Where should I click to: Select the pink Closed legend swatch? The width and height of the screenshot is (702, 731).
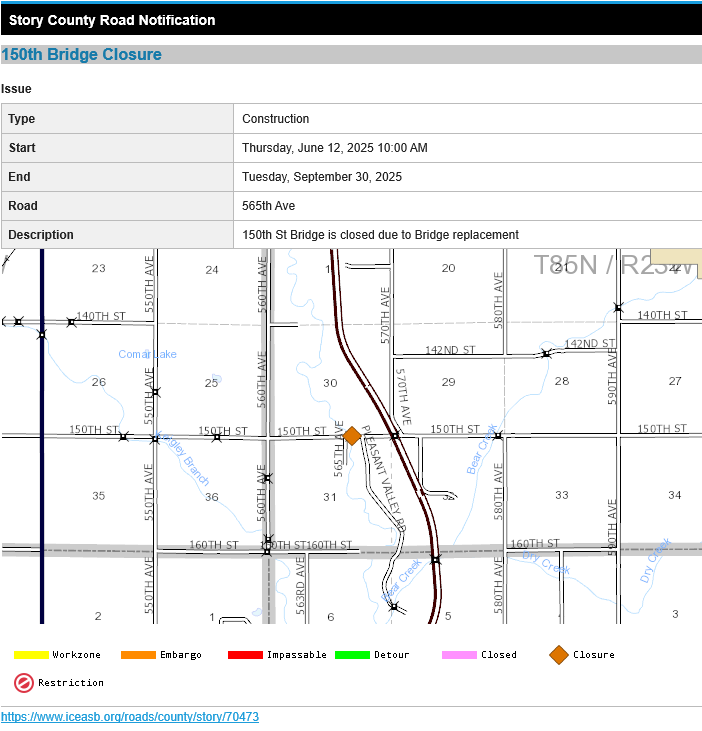click(459, 655)
